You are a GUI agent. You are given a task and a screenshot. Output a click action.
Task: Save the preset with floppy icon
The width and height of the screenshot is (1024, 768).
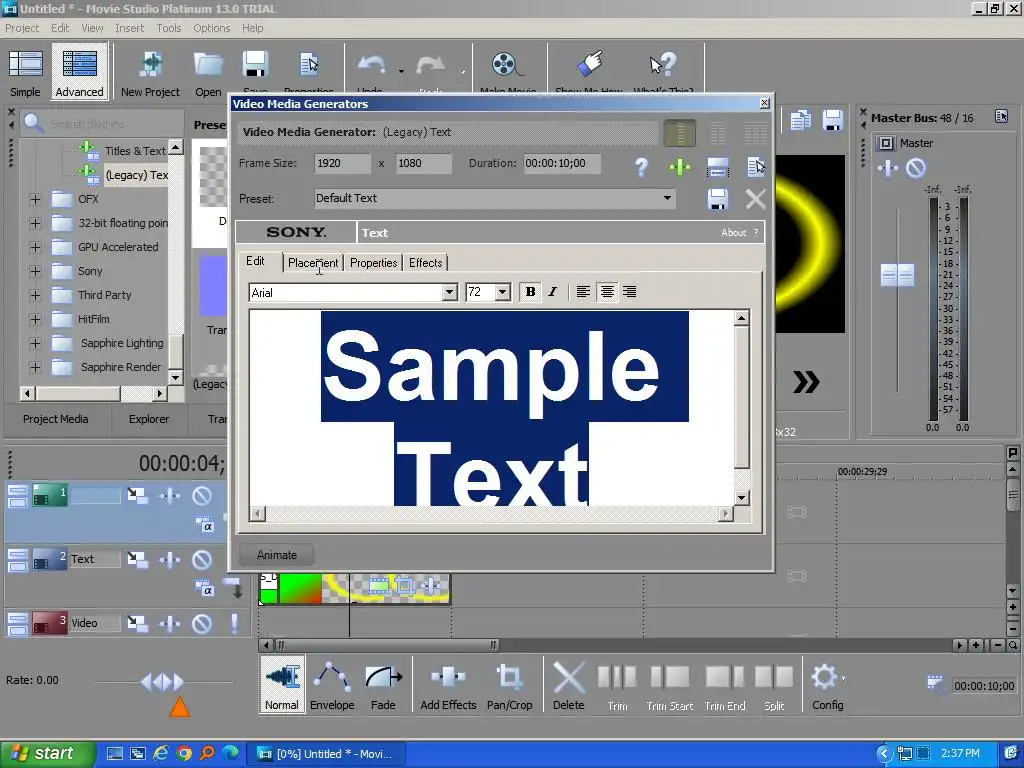pyautogui.click(x=718, y=199)
